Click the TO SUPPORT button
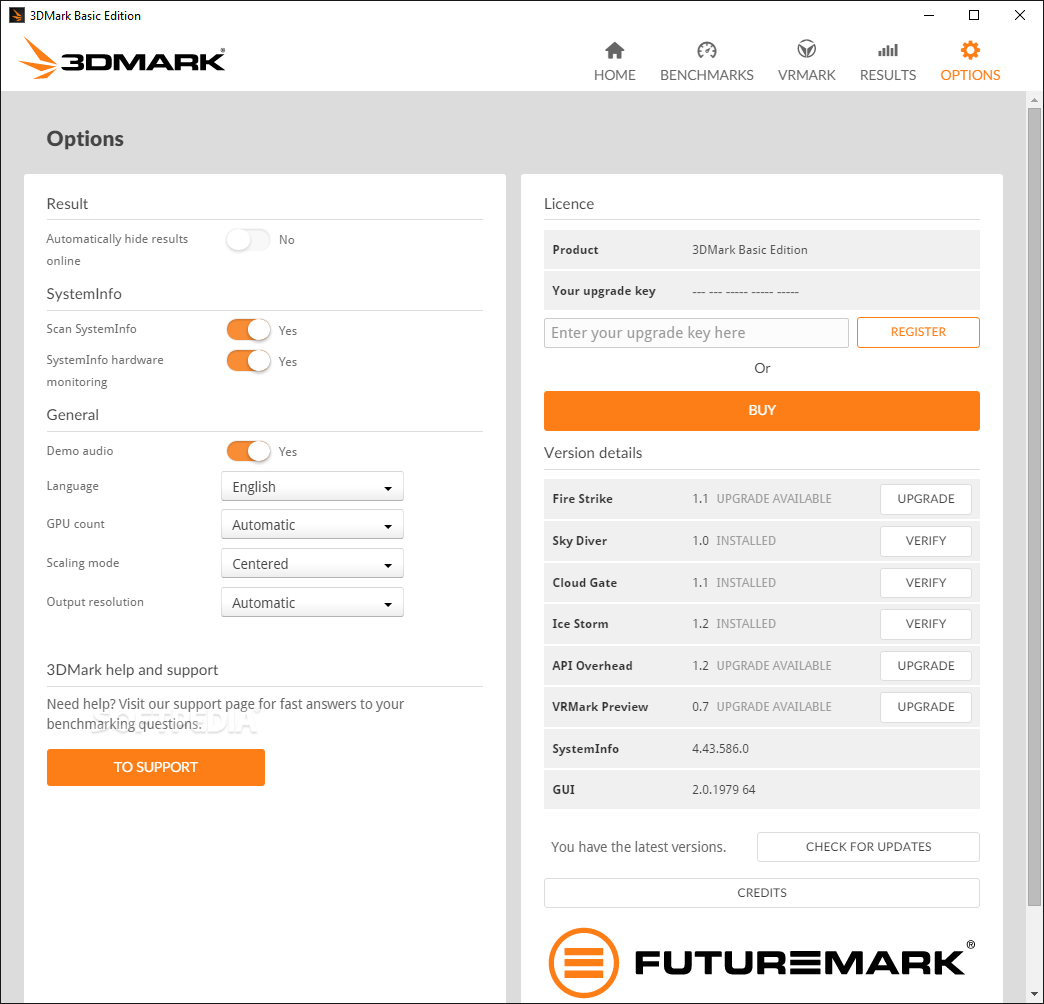This screenshot has width=1044, height=1004. tap(156, 767)
